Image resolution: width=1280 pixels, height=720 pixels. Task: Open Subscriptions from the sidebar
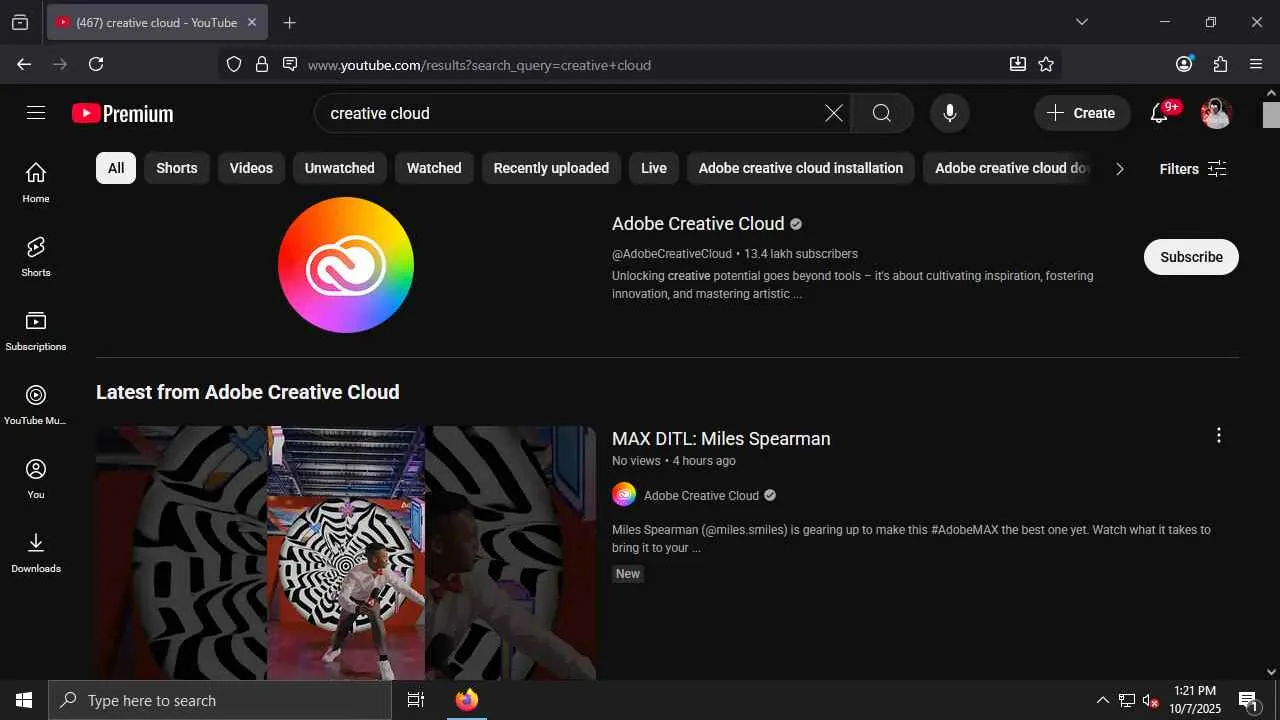(36, 330)
